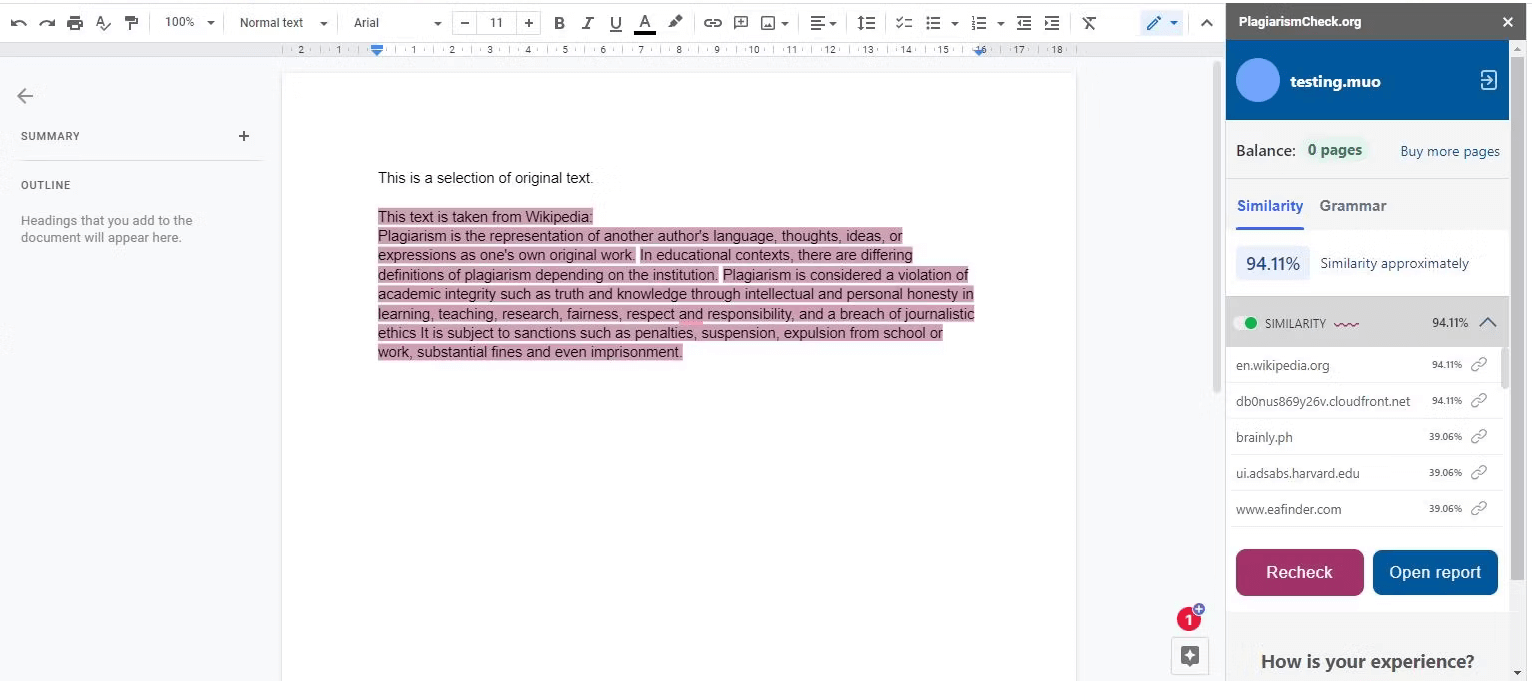1532x681 pixels.
Task: Collapse the SIMILARITY results chevron
Action: 1487,323
